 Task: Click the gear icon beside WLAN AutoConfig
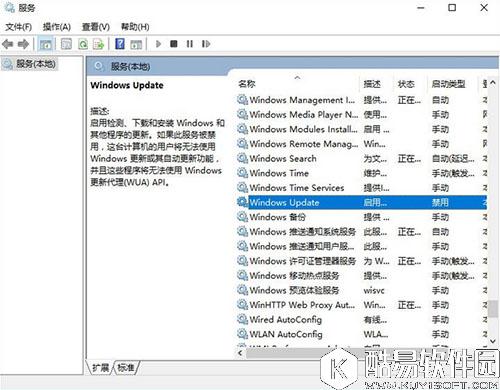pos(242,334)
